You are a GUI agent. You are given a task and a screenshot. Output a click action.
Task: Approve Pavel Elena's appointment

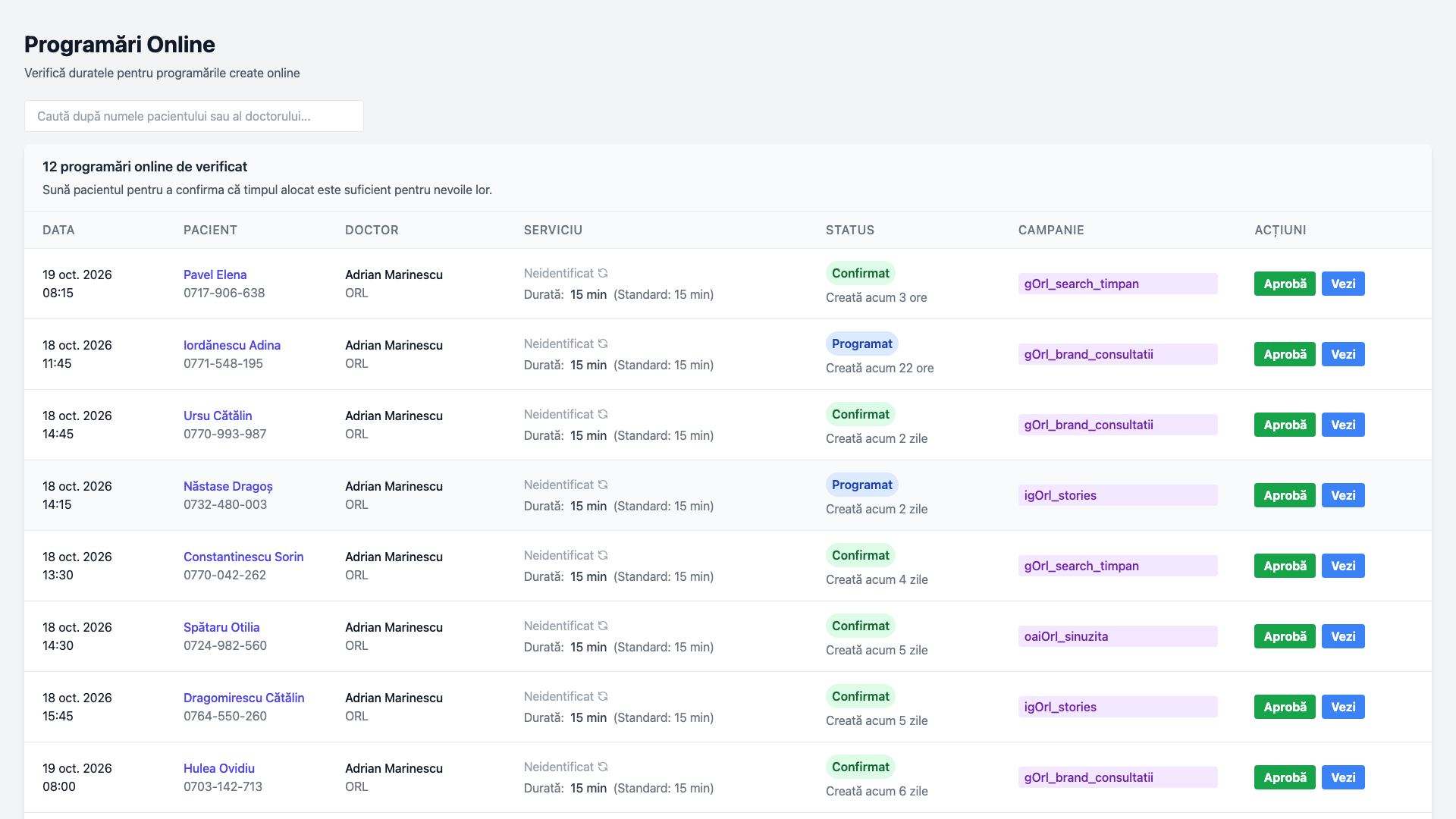click(1285, 284)
